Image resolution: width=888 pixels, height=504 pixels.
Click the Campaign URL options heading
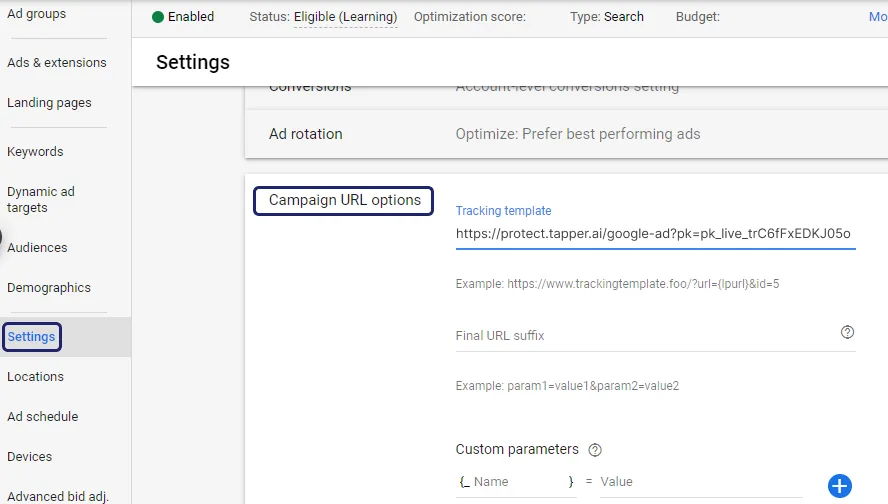tap(344, 200)
